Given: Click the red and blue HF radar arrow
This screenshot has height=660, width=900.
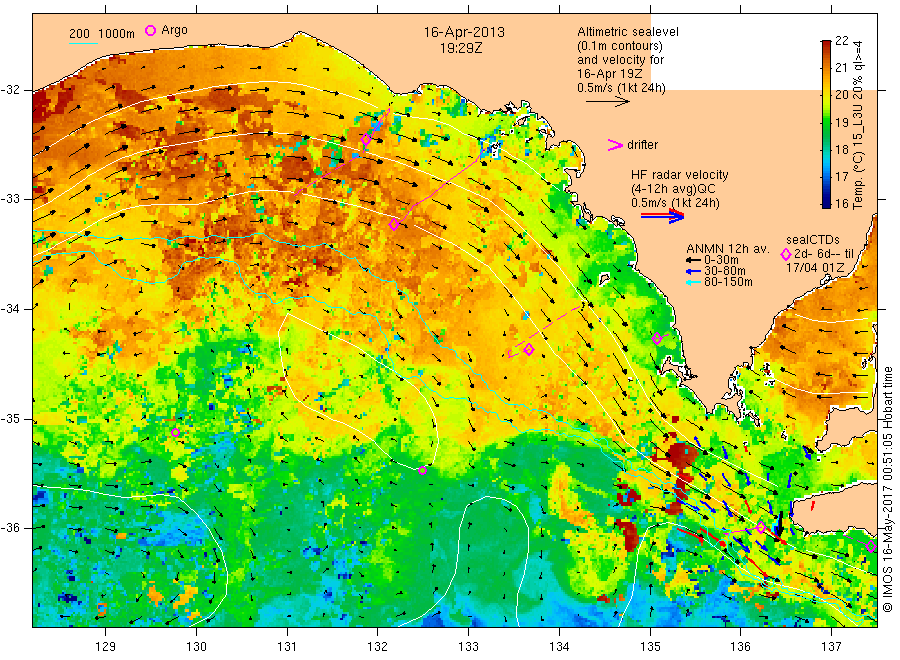Looking at the screenshot, I should click(x=663, y=216).
